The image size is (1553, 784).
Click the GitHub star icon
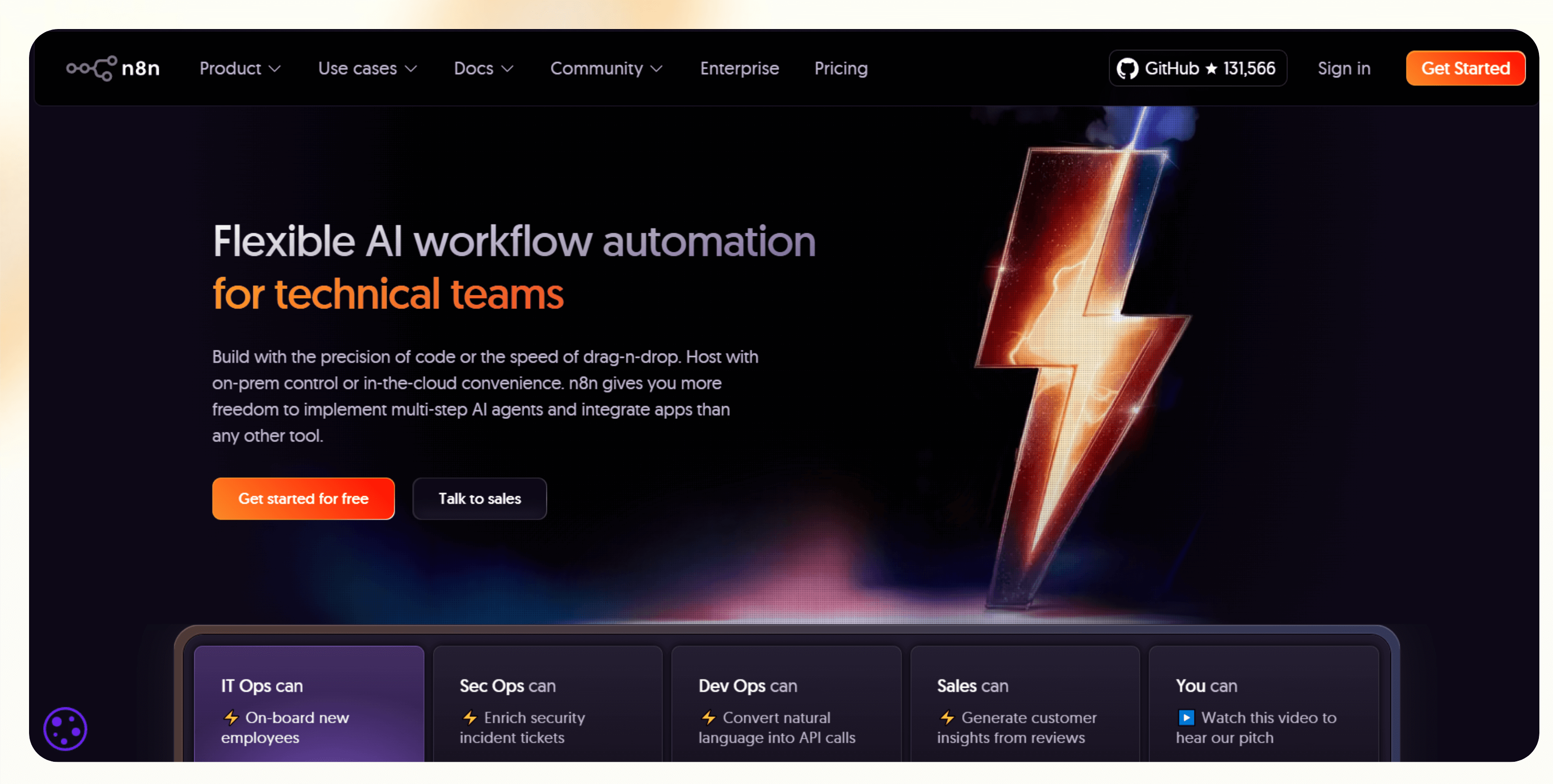[1211, 69]
